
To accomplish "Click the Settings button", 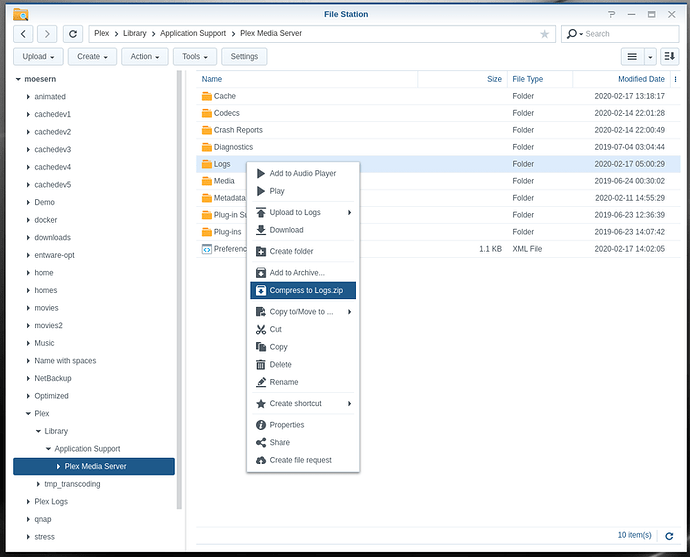I will pos(244,56).
